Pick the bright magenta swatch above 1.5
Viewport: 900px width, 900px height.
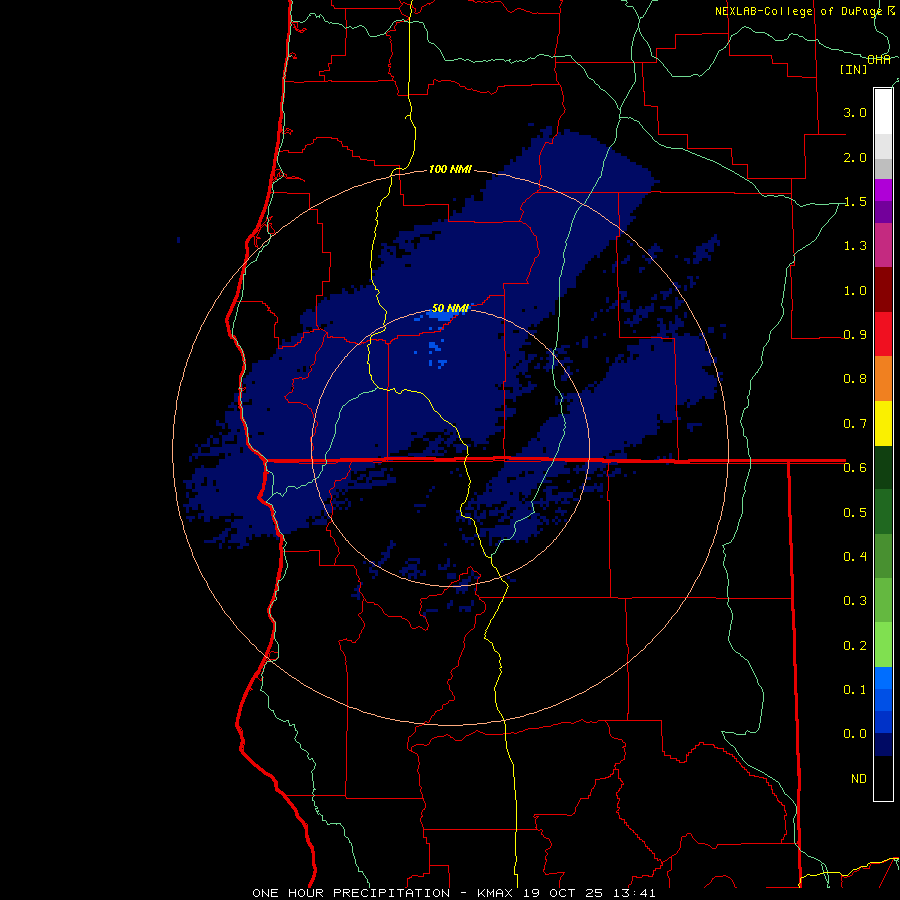[883, 190]
